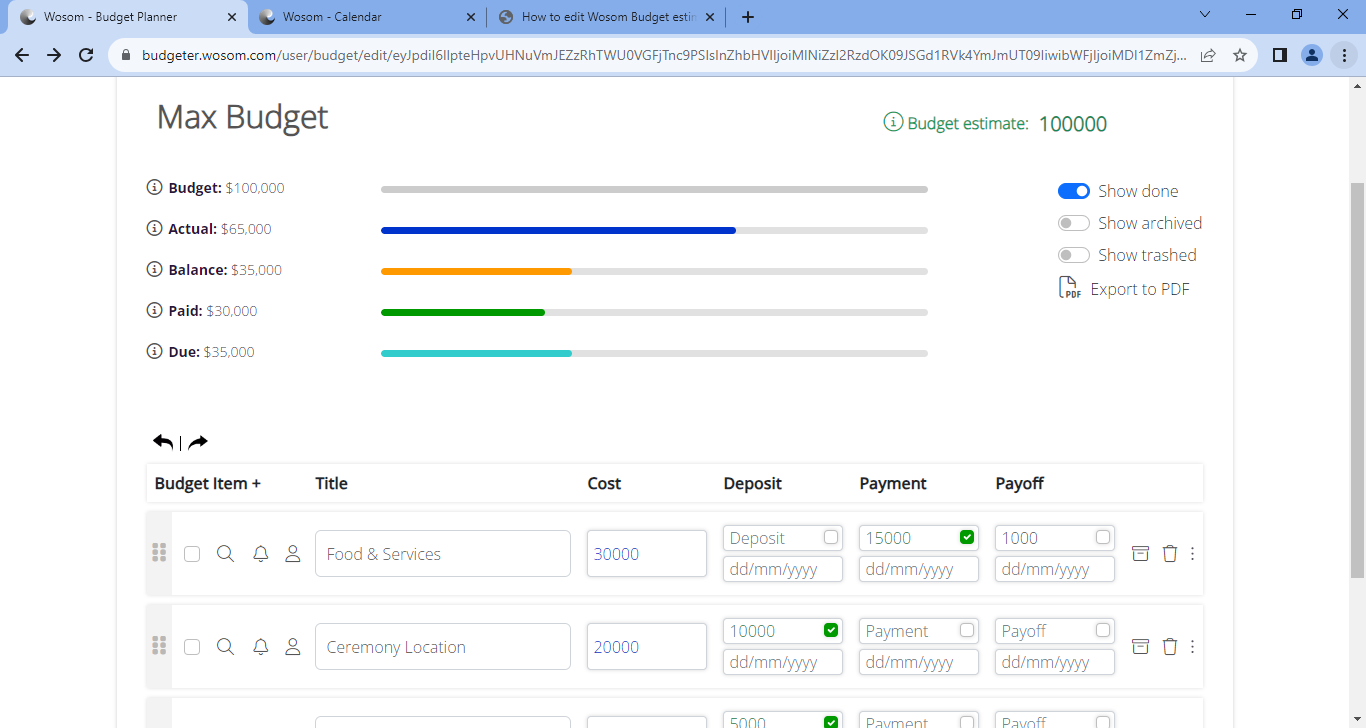Click inside the Cost field showing 30000

(647, 553)
